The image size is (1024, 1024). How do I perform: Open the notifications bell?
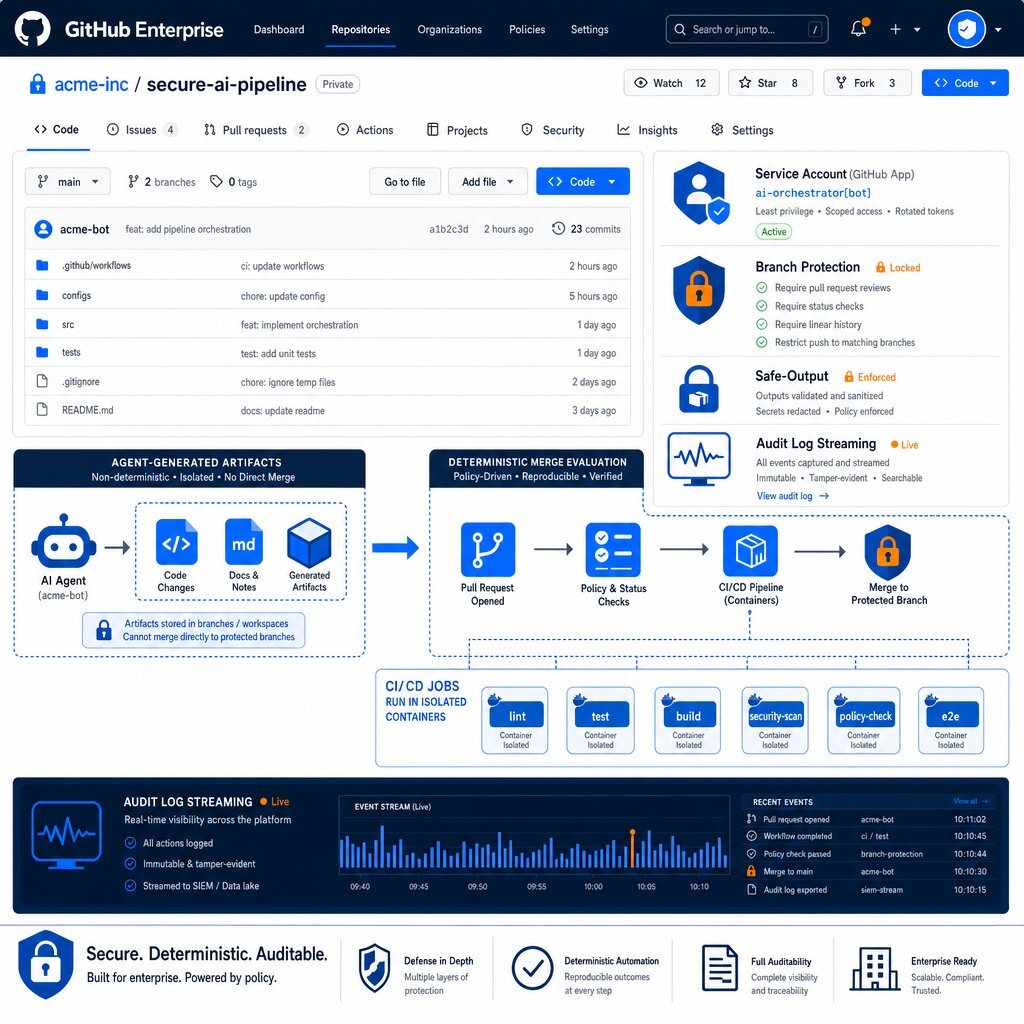(859, 28)
